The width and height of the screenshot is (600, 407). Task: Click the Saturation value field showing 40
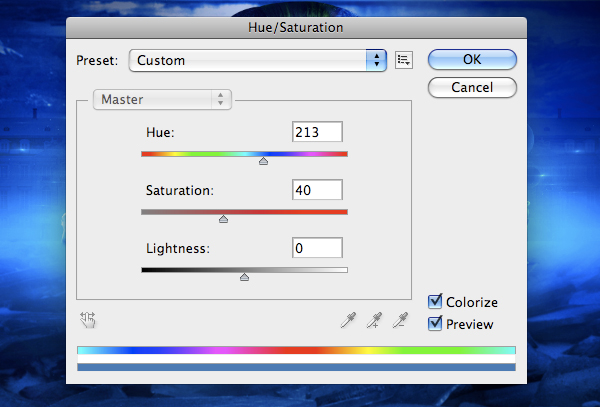click(x=317, y=190)
